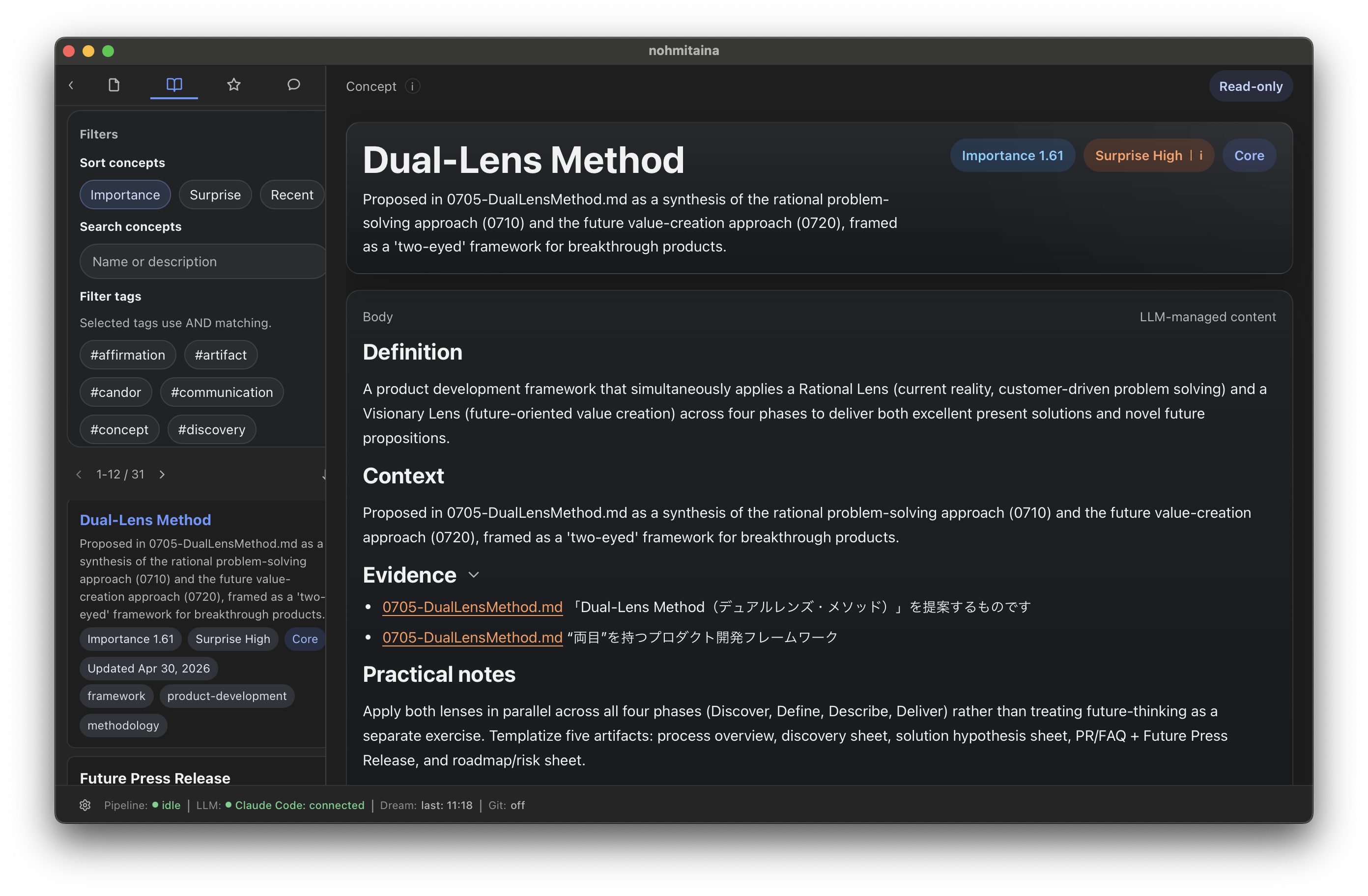The width and height of the screenshot is (1368, 896).
Task: Toggle the #communication tag filter
Action: click(x=222, y=392)
